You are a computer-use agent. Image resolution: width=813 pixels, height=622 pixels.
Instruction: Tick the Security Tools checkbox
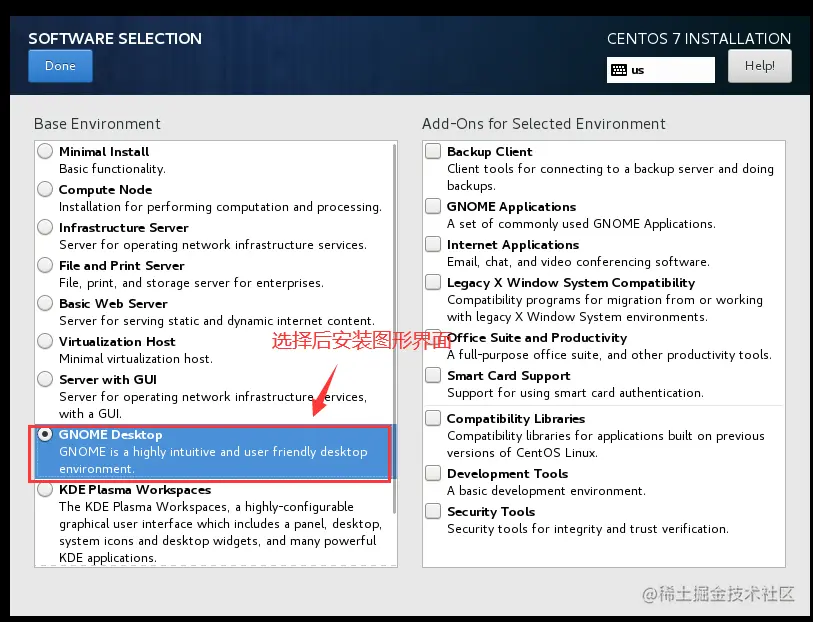pyautogui.click(x=433, y=511)
